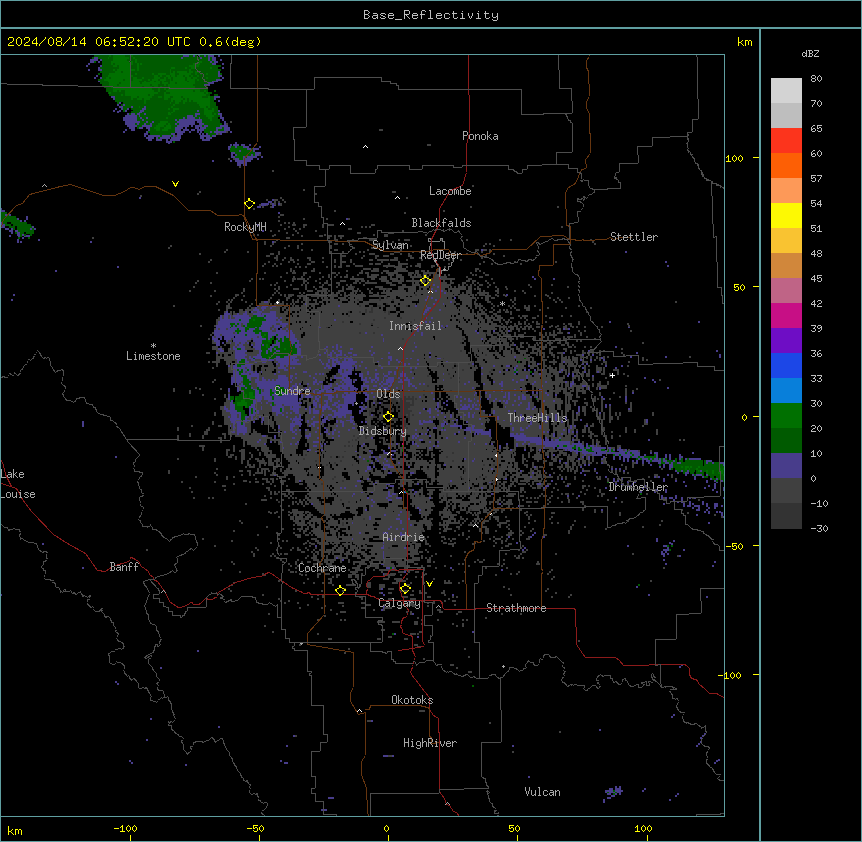This screenshot has height=842, width=862.
Task: Click the Base_Reflectivity title
Action: [431, 15]
